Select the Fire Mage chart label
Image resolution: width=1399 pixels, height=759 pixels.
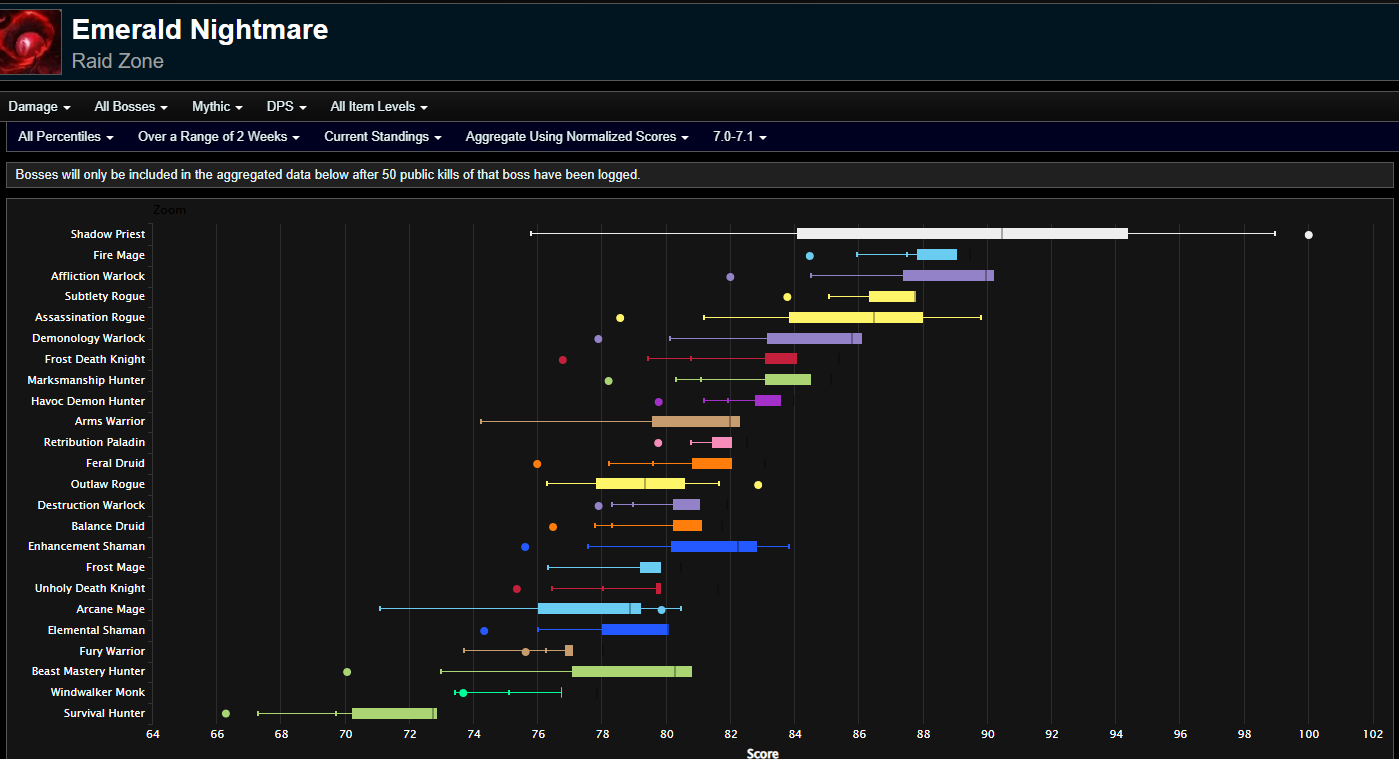coord(119,255)
